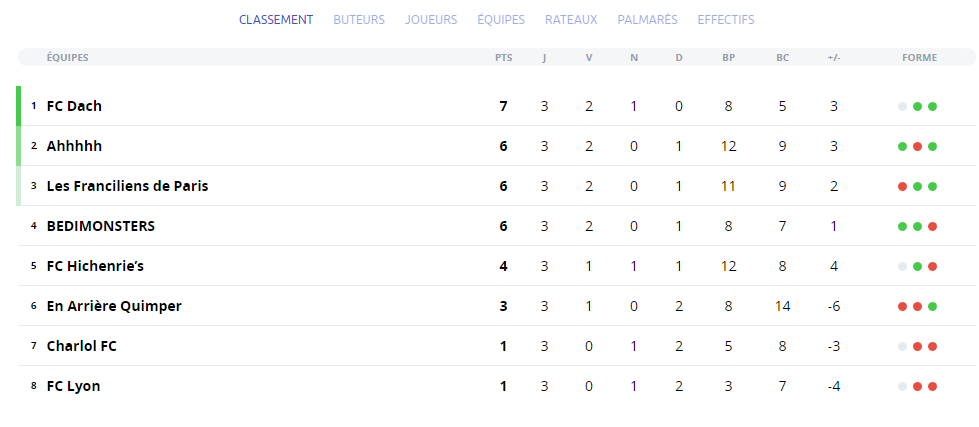Viewport: 979px width, 427px height.
Task: Select the Classement tab
Action: [x=276, y=20]
